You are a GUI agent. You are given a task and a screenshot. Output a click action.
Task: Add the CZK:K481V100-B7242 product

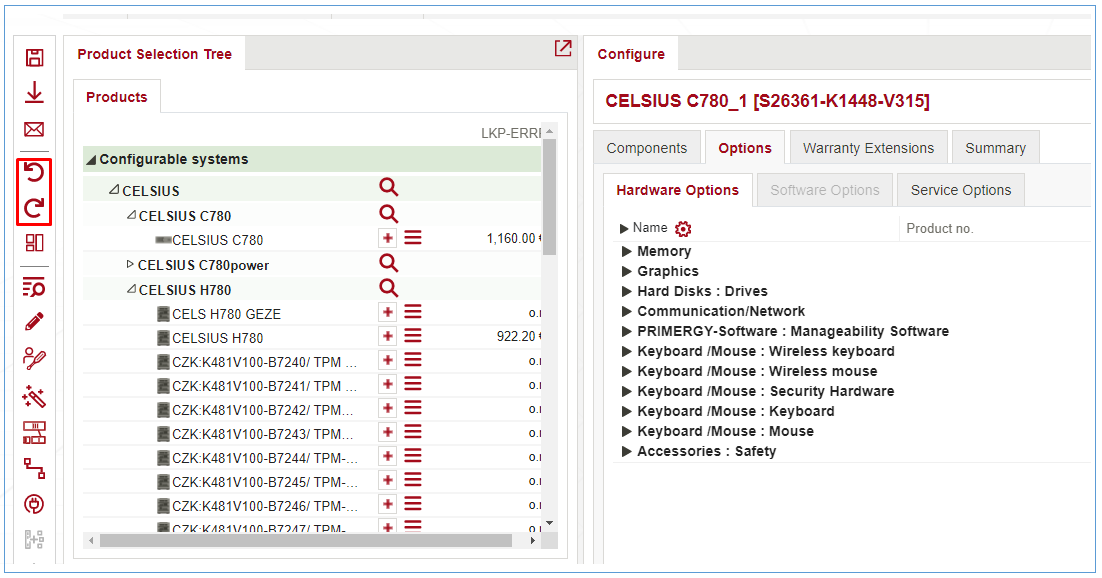pos(387,409)
